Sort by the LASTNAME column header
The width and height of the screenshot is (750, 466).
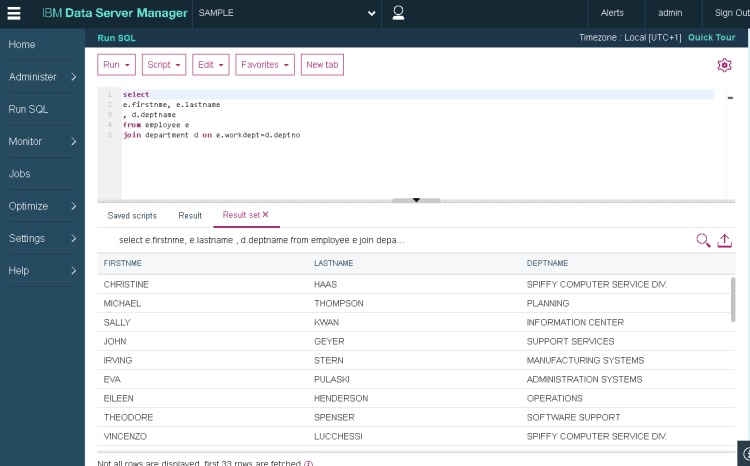click(x=329, y=263)
